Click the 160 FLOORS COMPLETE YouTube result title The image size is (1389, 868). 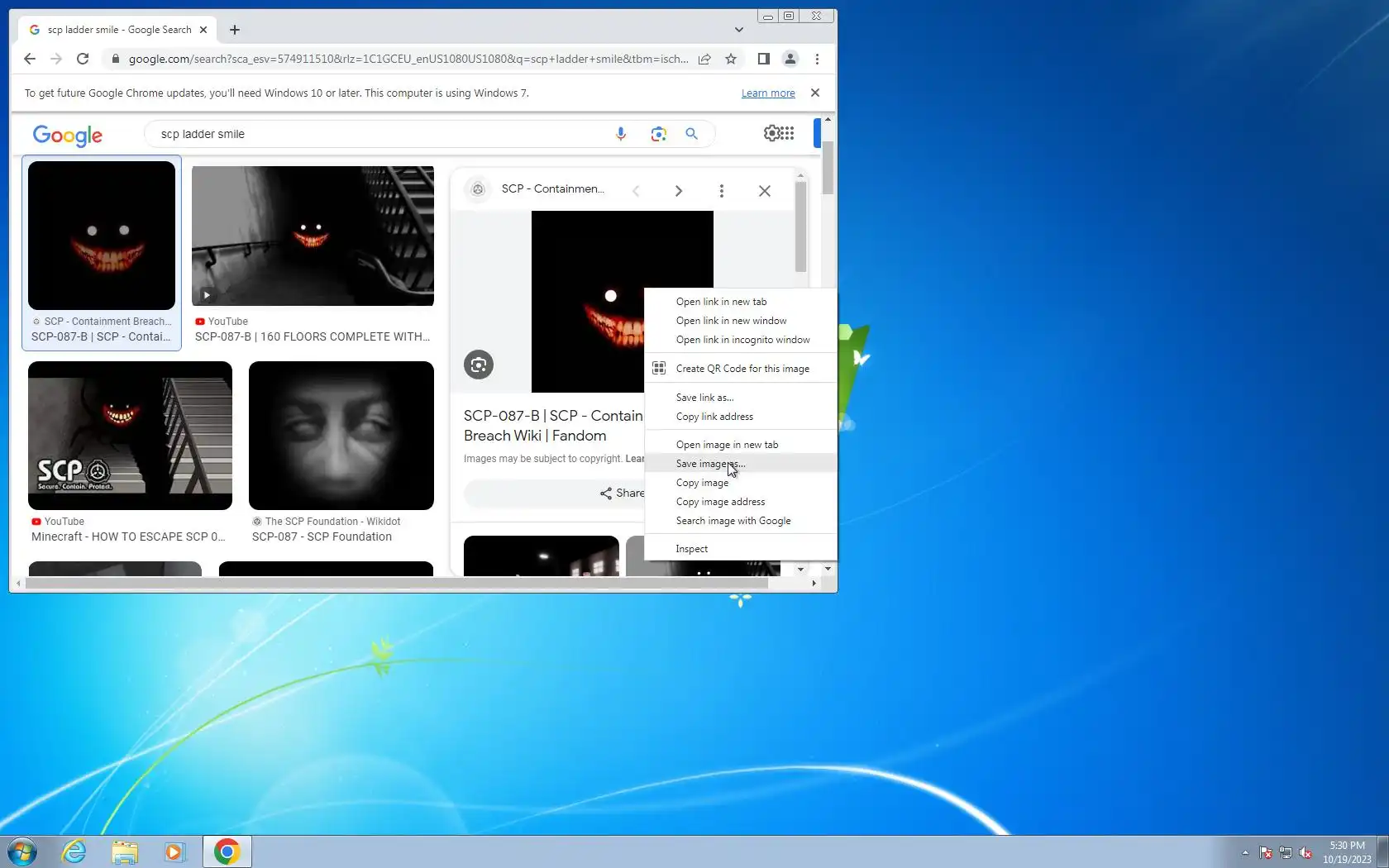pyautogui.click(x=313, y=336)
